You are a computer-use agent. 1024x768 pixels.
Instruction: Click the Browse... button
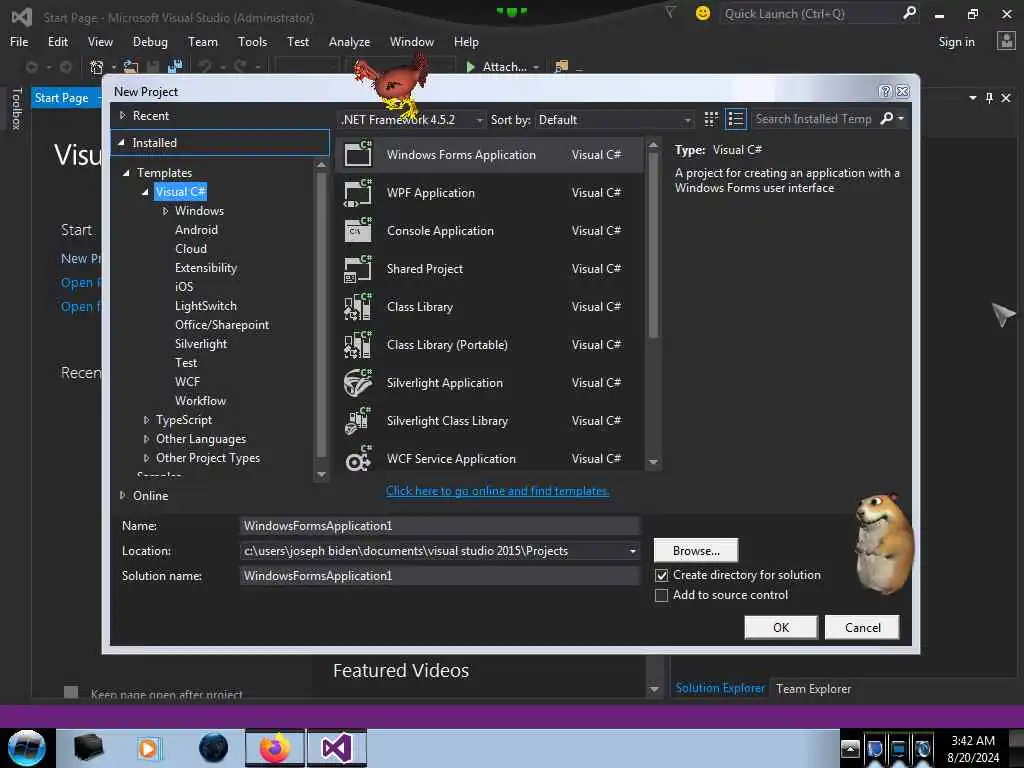pos(696,551)
